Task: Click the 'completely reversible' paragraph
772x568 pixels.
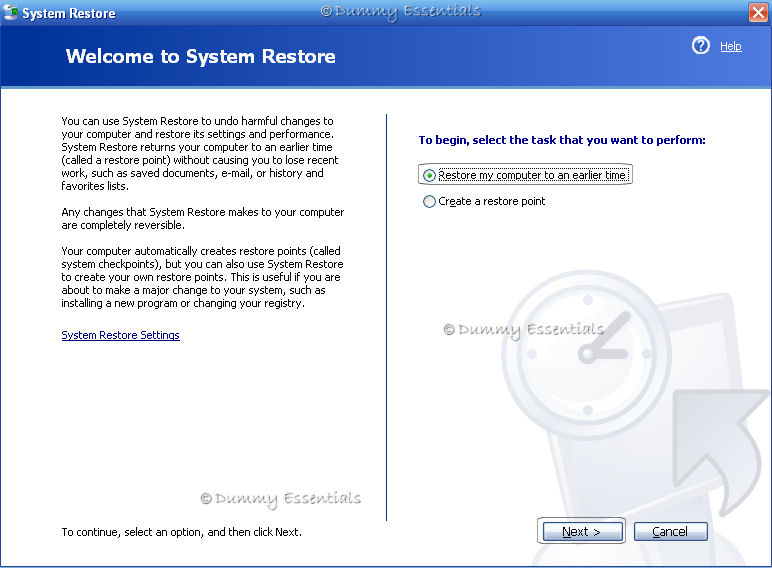Action: [x=203, y=219]
